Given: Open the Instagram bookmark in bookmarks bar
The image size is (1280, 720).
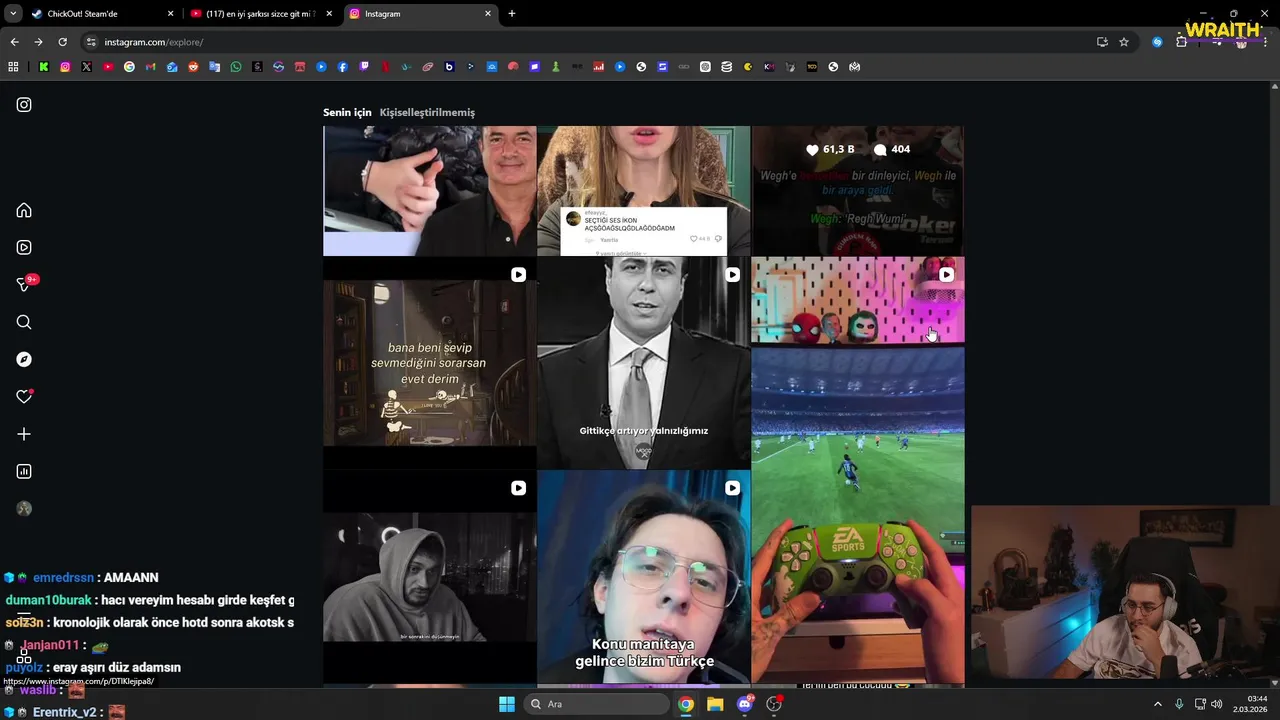Looking at the screenshot, I should pos(65,67).
